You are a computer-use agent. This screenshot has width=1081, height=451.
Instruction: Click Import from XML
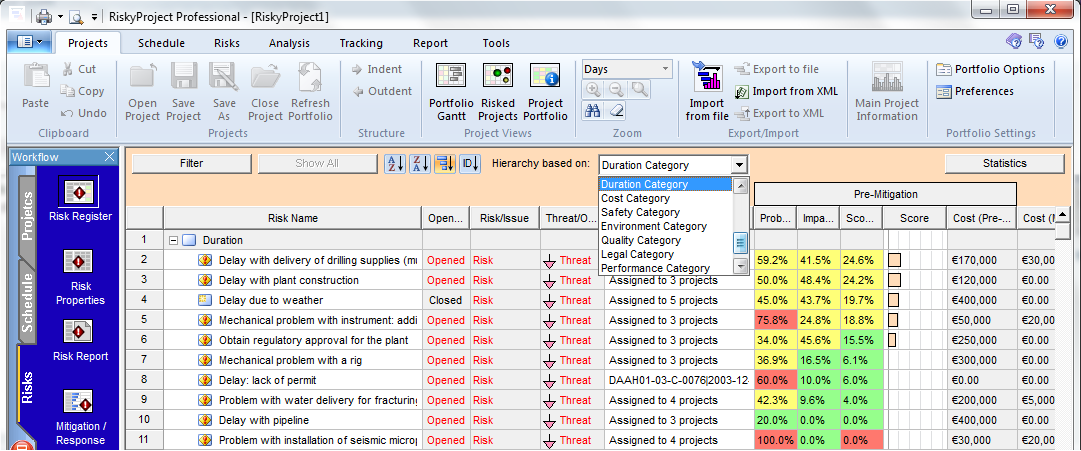787,91
